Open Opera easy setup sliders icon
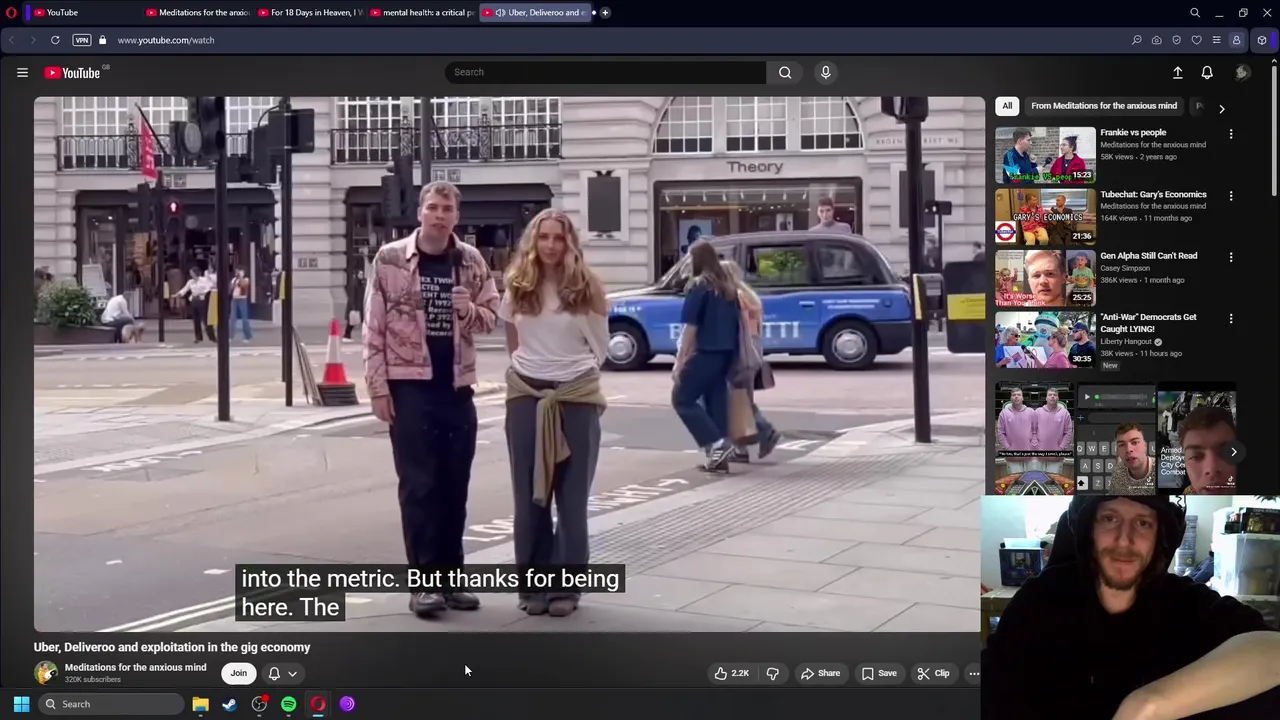Viewport: 1280px width, 720px height. click(1217, 40)
